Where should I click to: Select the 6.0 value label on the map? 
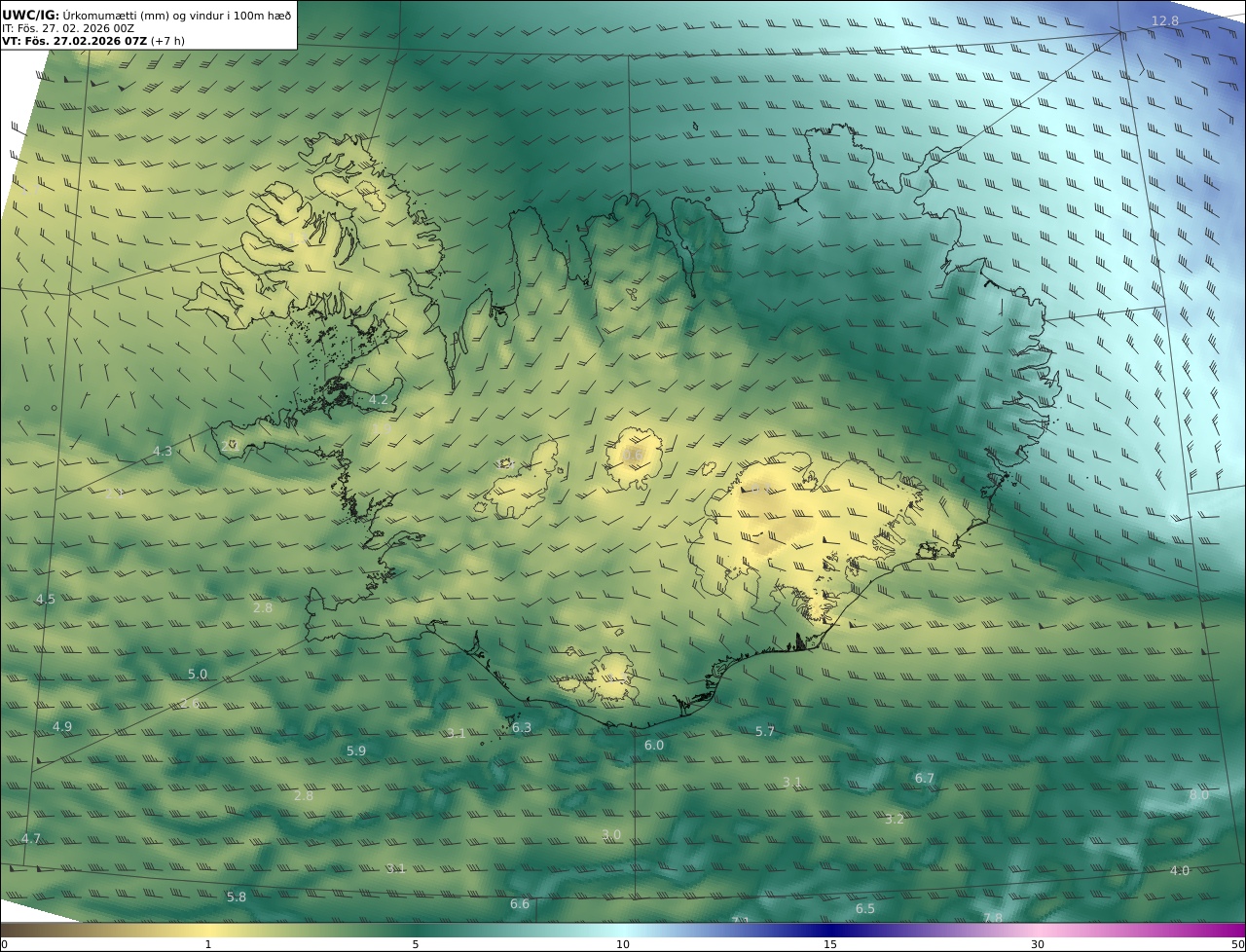point(654,745)
